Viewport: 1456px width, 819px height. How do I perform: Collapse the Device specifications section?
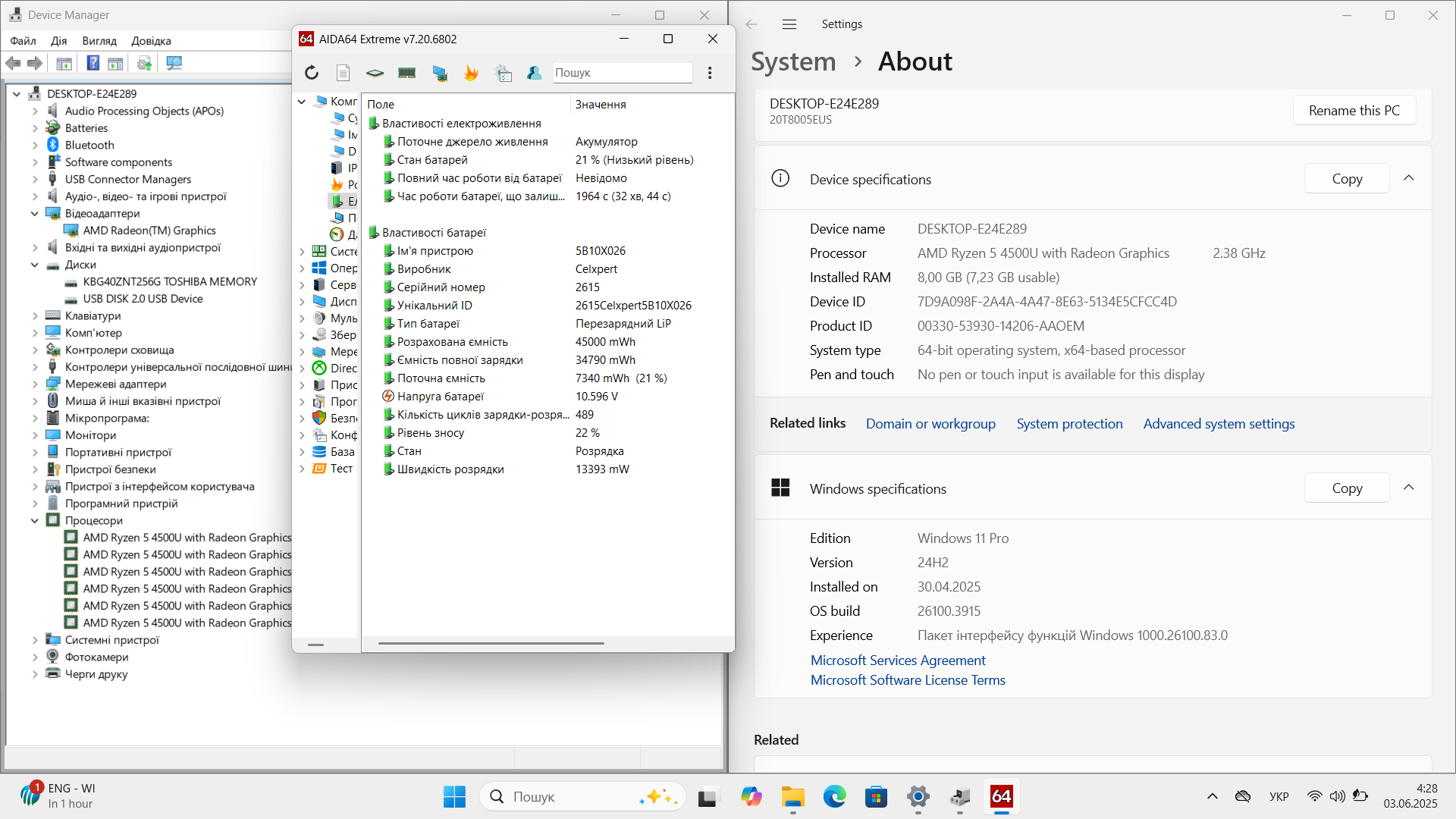[1409, 178]
